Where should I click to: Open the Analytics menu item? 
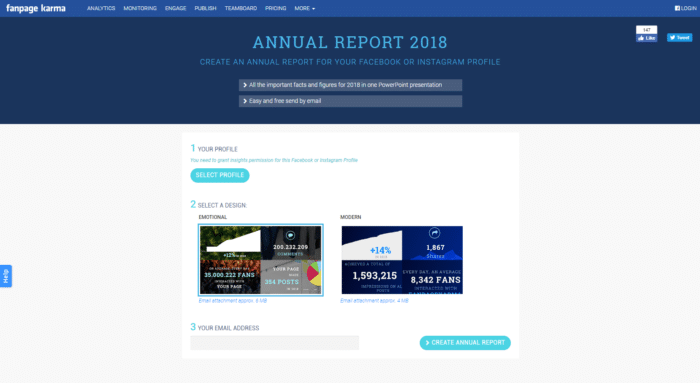point(101,8)
